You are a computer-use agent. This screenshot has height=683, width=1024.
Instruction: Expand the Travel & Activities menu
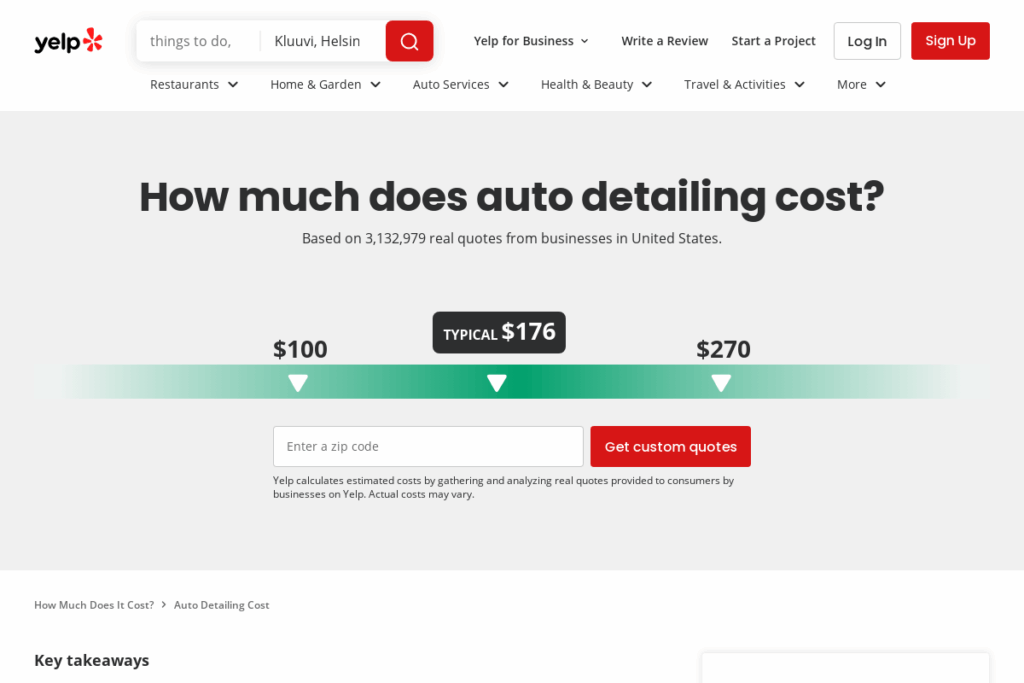[x=743, y=85]
